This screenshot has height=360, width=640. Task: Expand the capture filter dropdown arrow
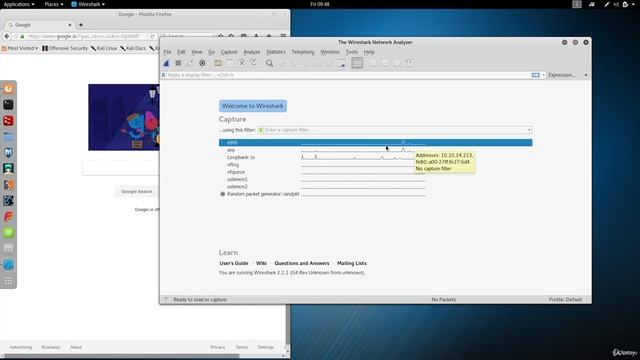pos(529,130)
